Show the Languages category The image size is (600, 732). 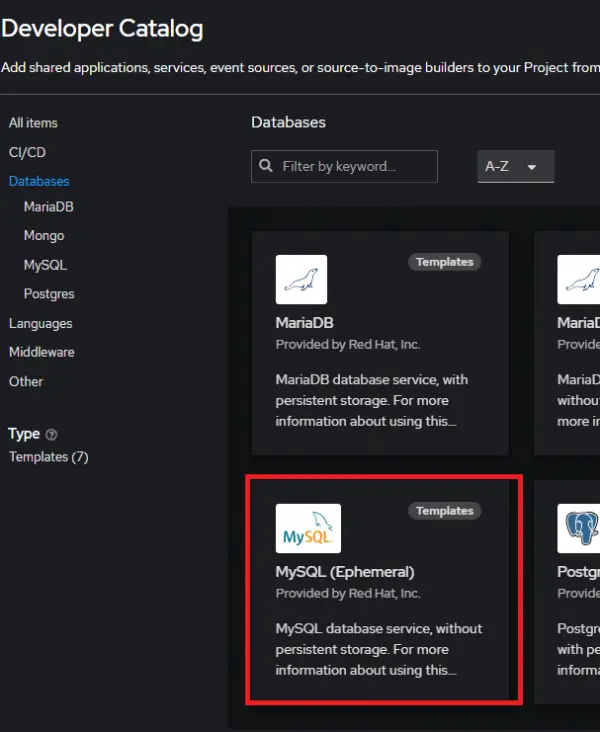tap(41, 323)
